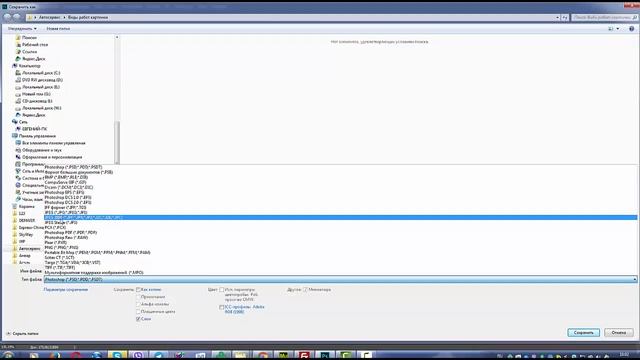The height and width of the screenshot is (360, 640).
Task: Click Автосервис breadcrumb in address bar
Action: pos(49,18)
